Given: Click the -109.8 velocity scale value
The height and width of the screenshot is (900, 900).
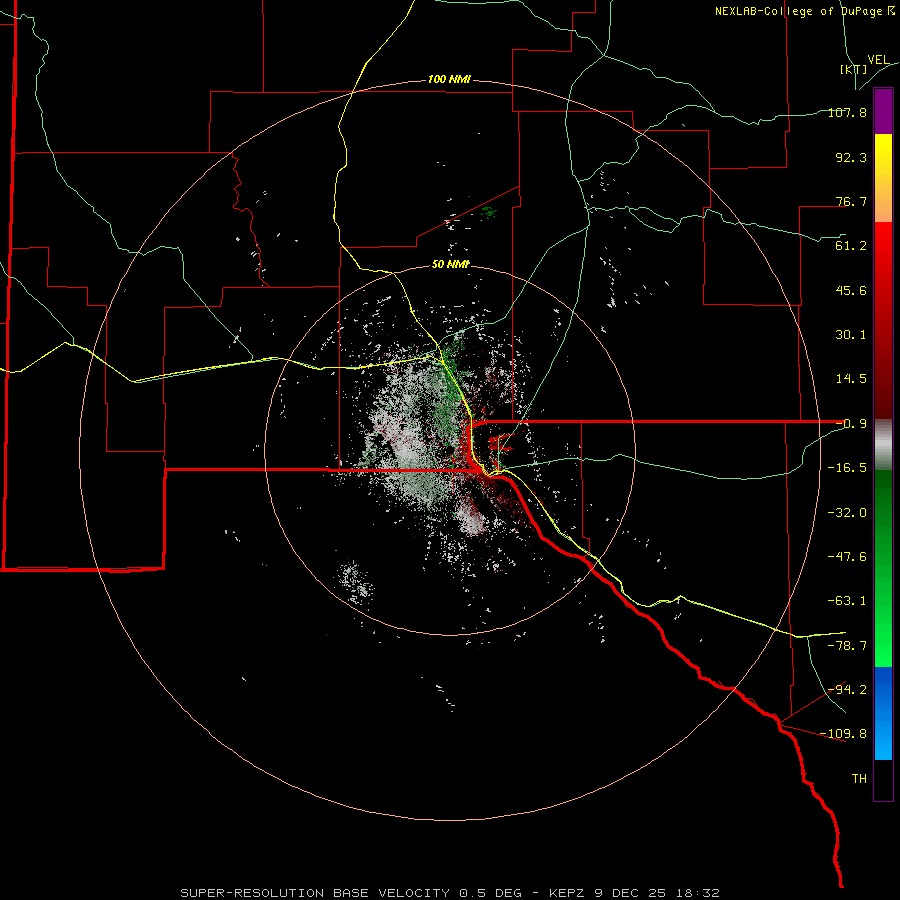Looking at the screenshot, I should 844,734.
